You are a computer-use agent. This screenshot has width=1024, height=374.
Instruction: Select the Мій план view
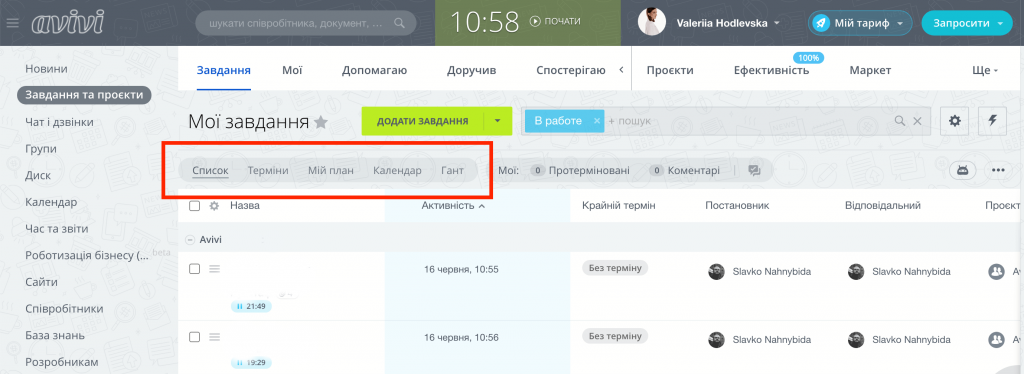(x=331, y=171)
